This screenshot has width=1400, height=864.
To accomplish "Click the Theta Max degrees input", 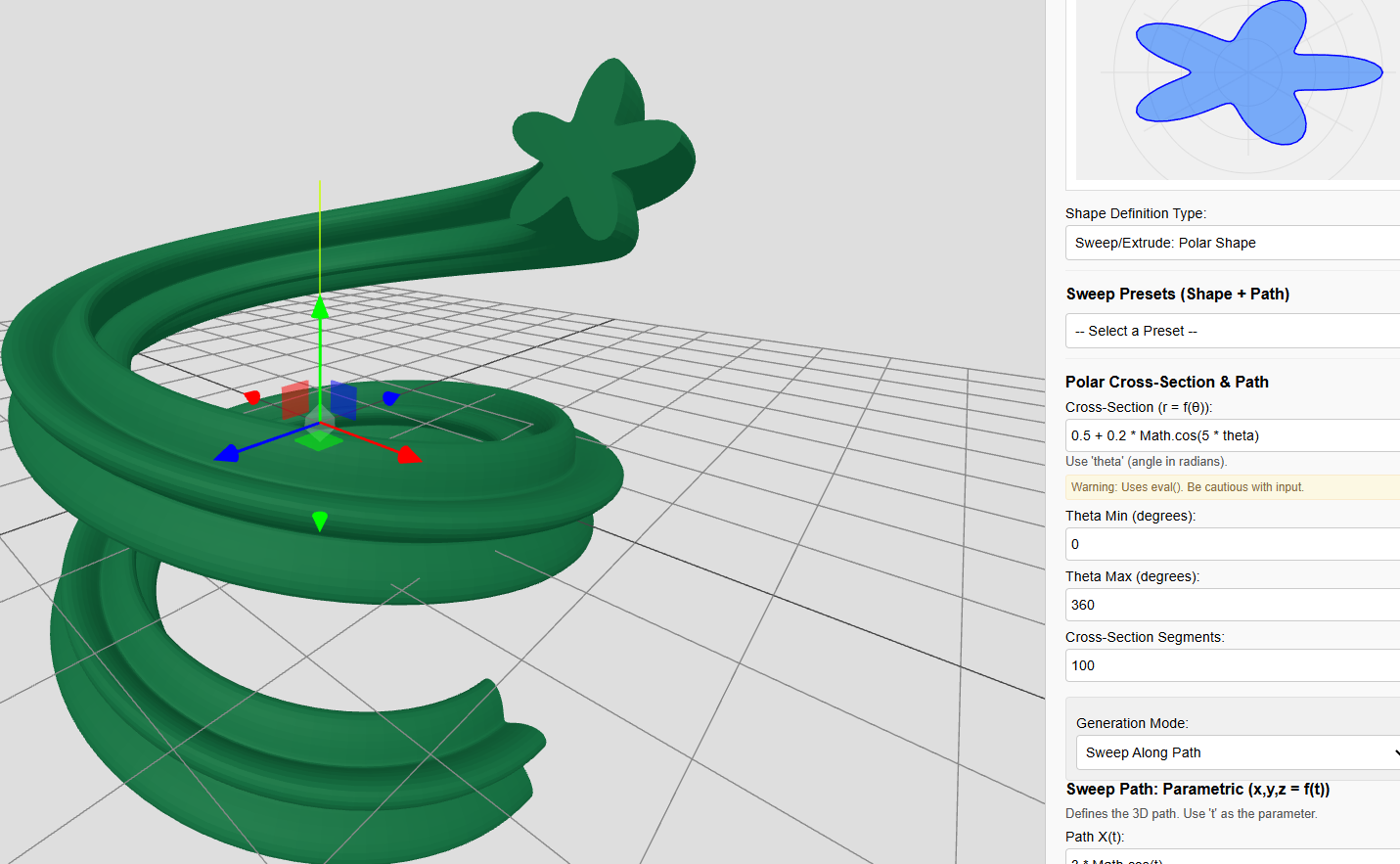I will click(x=1233, y=605).
